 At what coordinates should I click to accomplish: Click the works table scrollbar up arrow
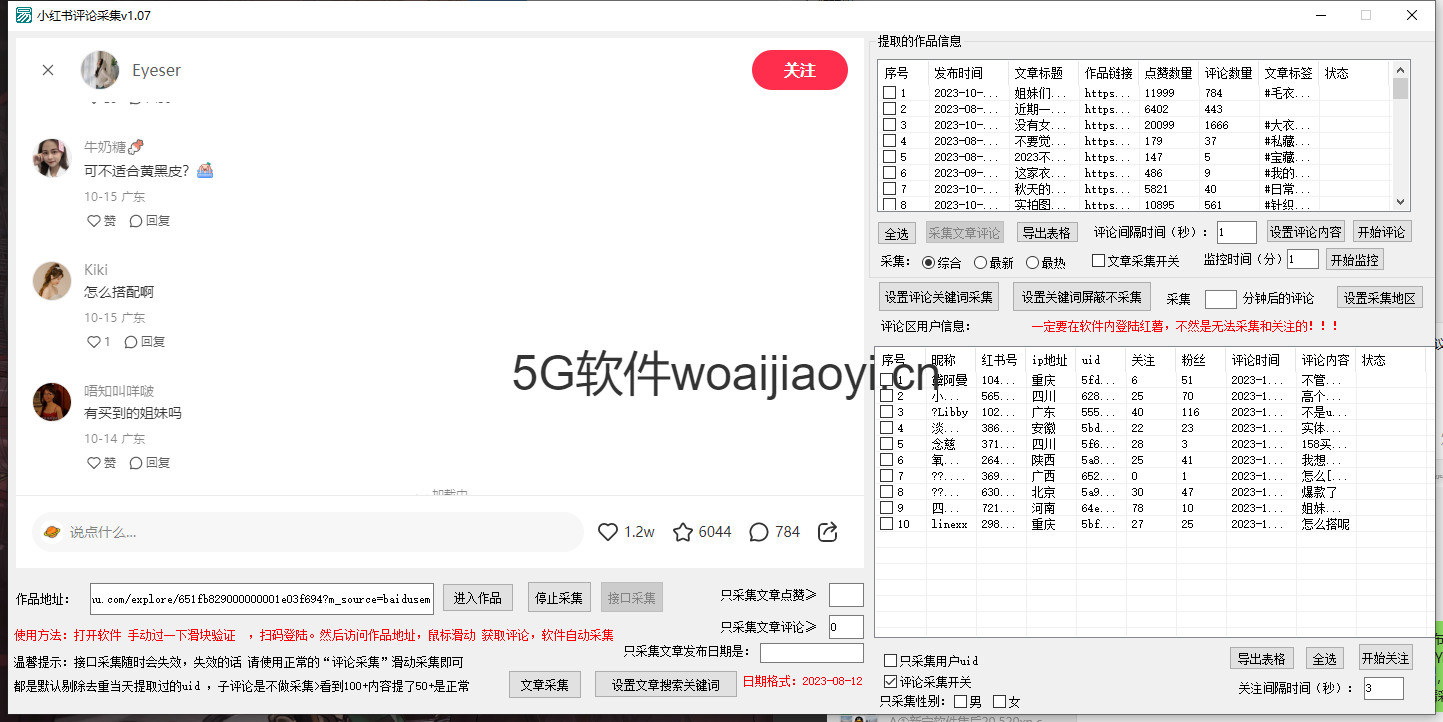(x=1400, y=70)
